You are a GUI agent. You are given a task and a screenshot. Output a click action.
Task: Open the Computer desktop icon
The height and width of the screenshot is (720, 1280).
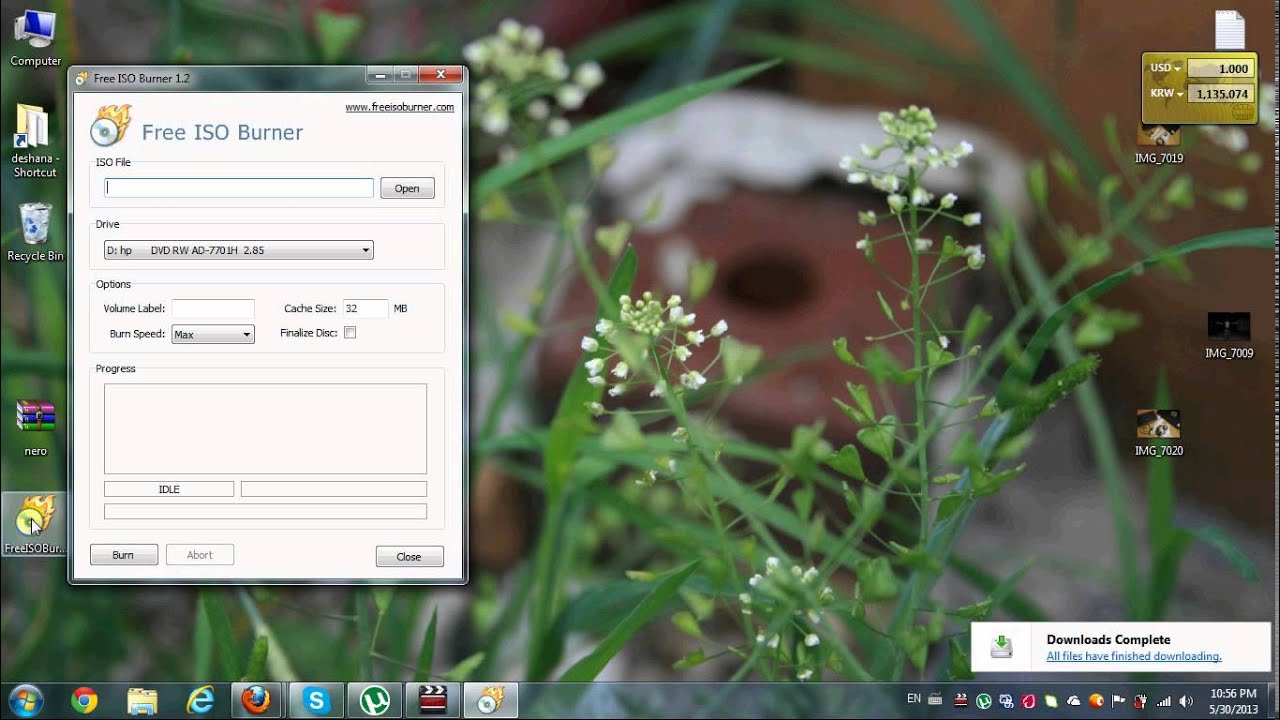coord(35,38)
